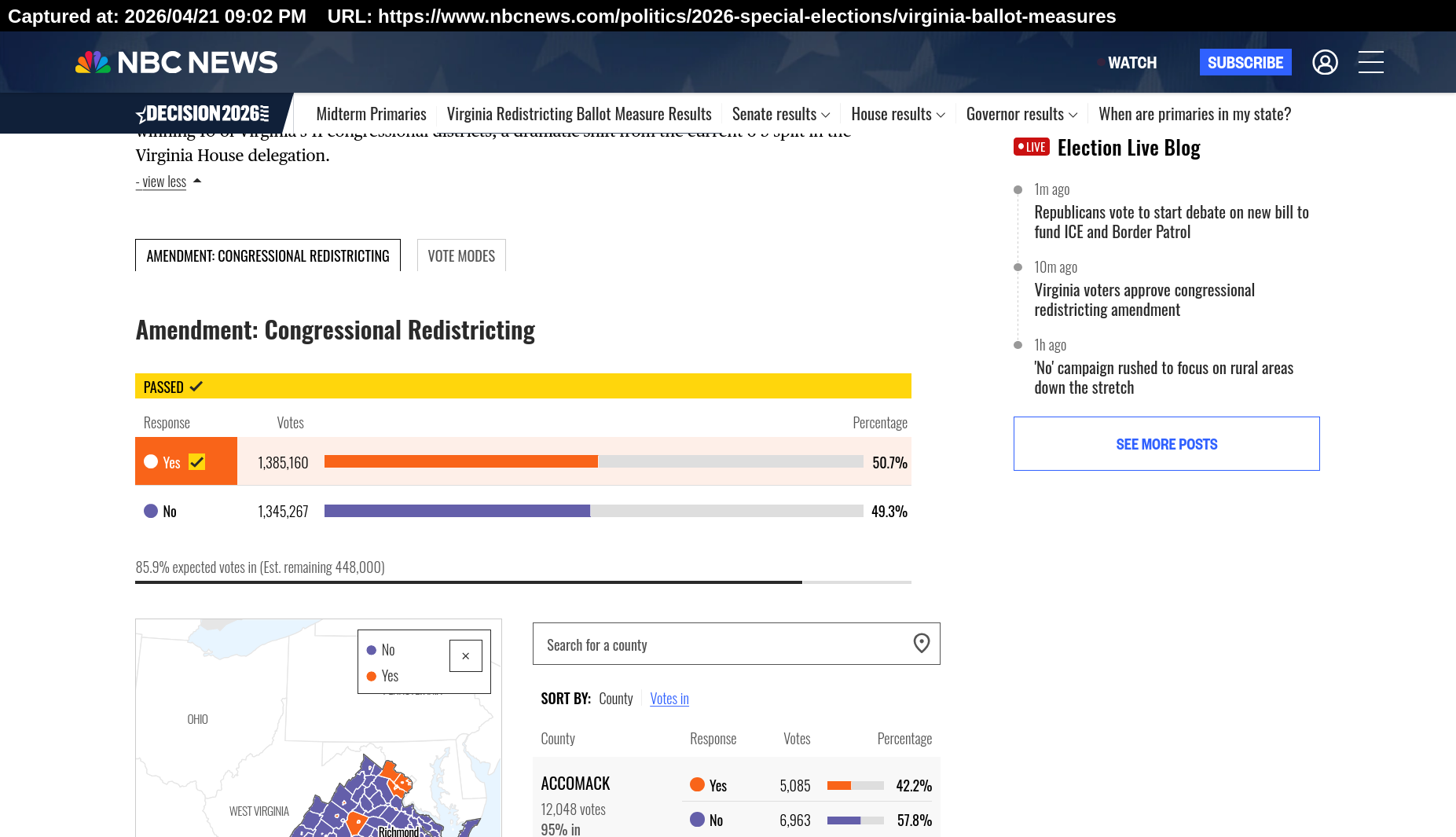Click the Decision 2026 logo

click(203, 114)
